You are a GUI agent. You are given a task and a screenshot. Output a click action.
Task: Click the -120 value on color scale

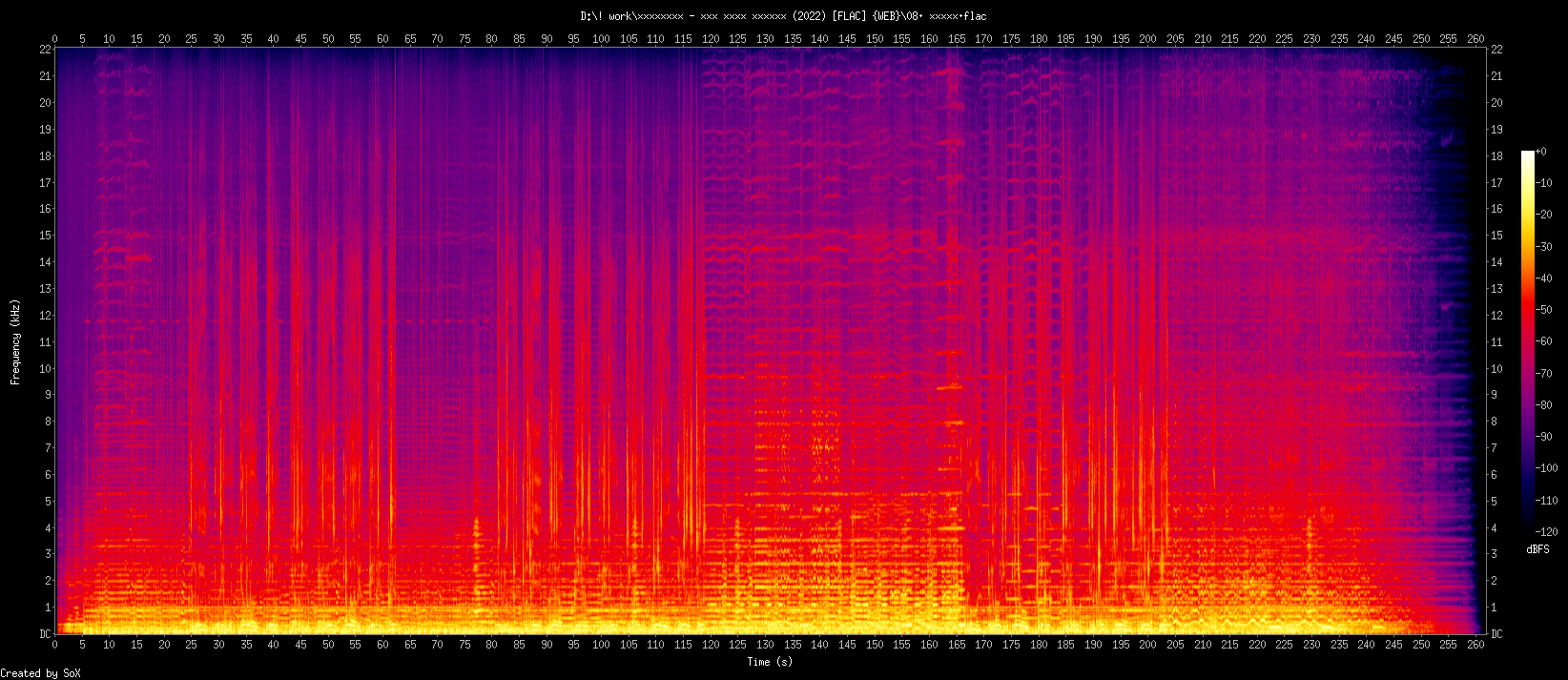click(x=1545, y=531)
